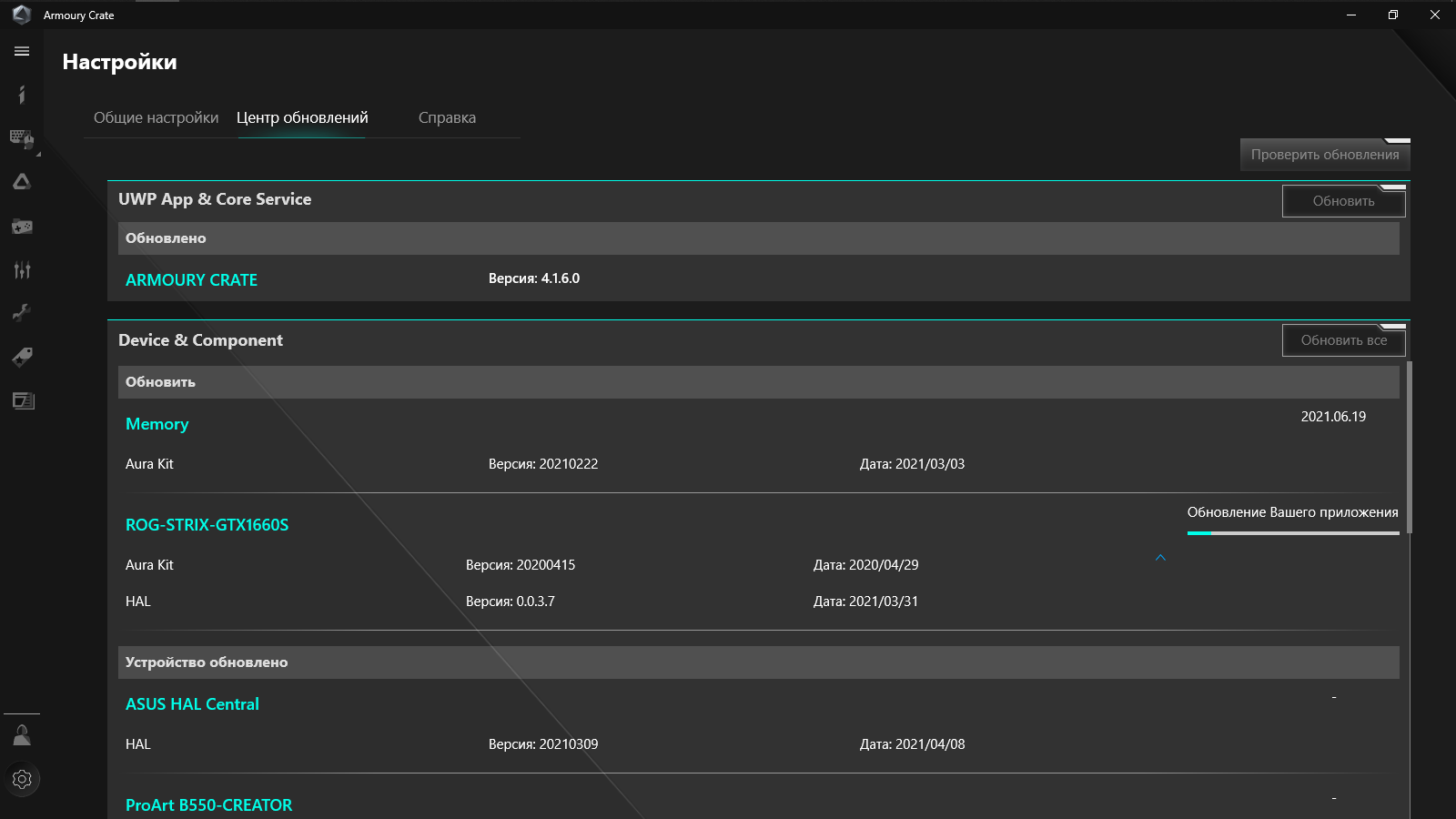
Task: Select the Центр обновлений tab
Action: (302, 117)
